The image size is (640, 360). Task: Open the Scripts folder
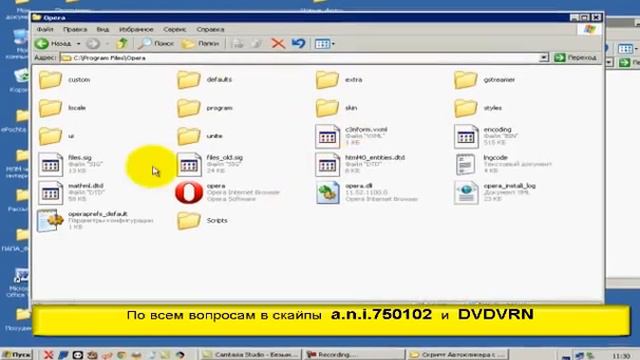click(189, 221)
